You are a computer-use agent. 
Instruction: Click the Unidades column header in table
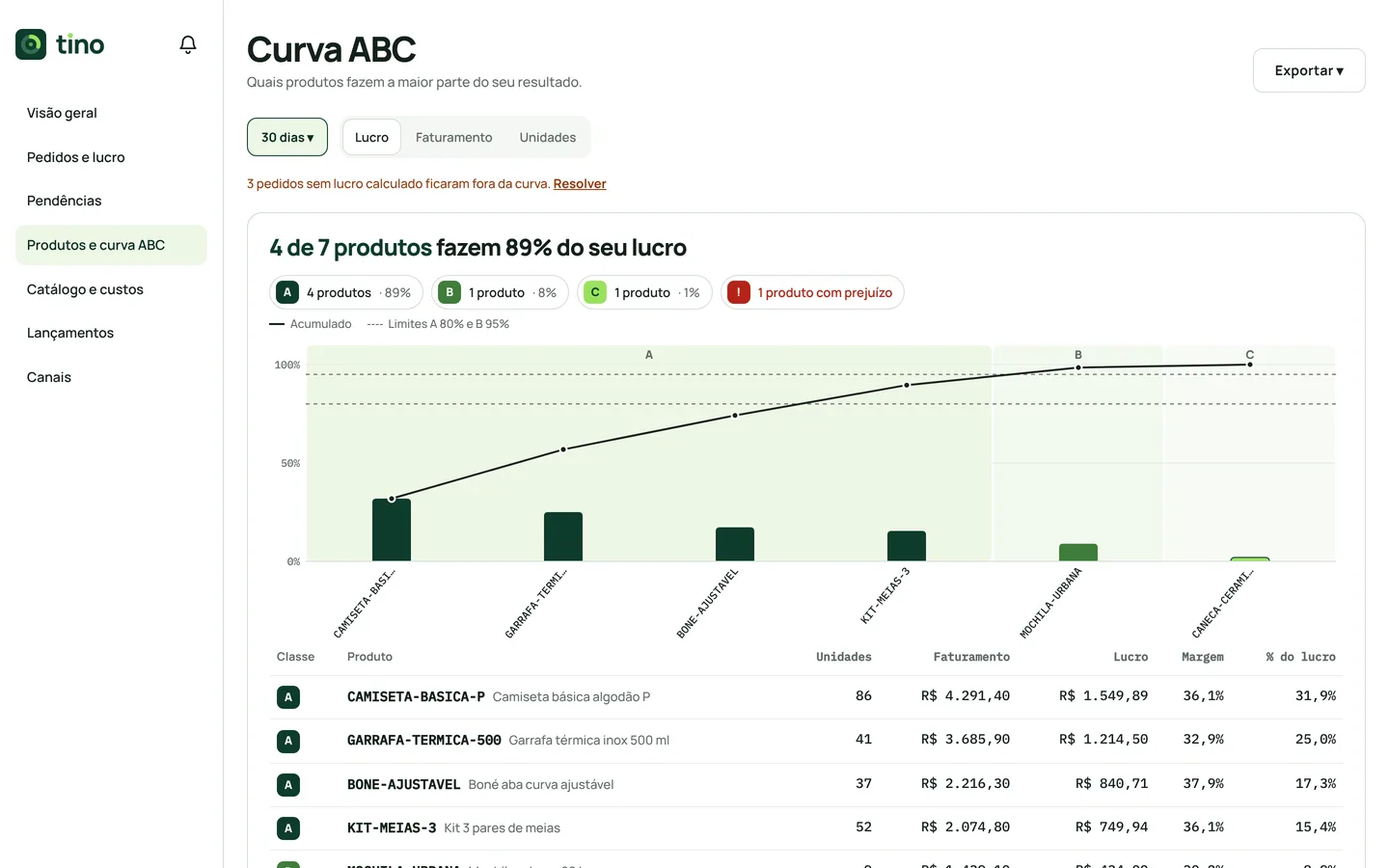pos(843,657)
